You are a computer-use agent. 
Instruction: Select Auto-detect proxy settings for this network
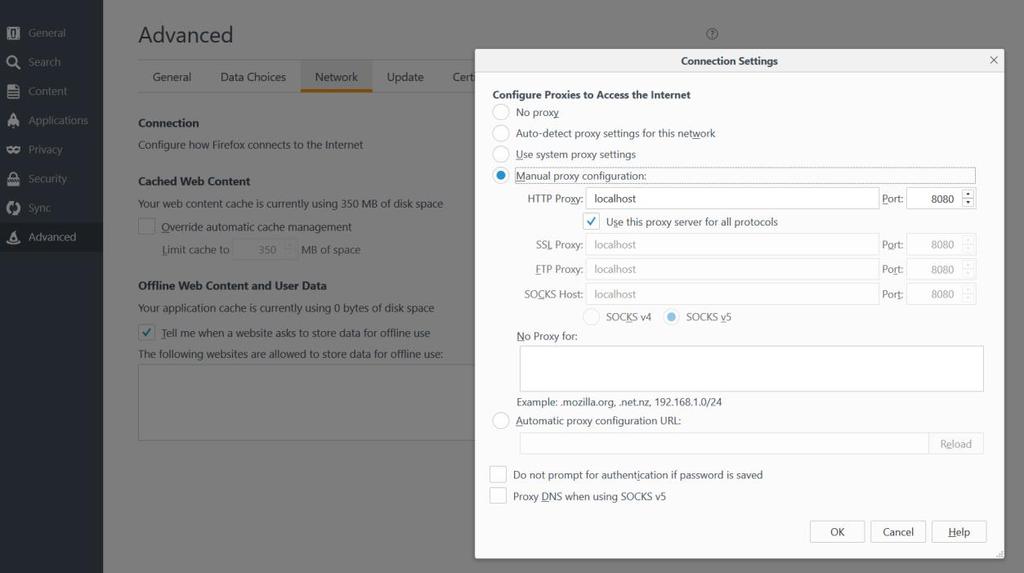coord(501,133)
